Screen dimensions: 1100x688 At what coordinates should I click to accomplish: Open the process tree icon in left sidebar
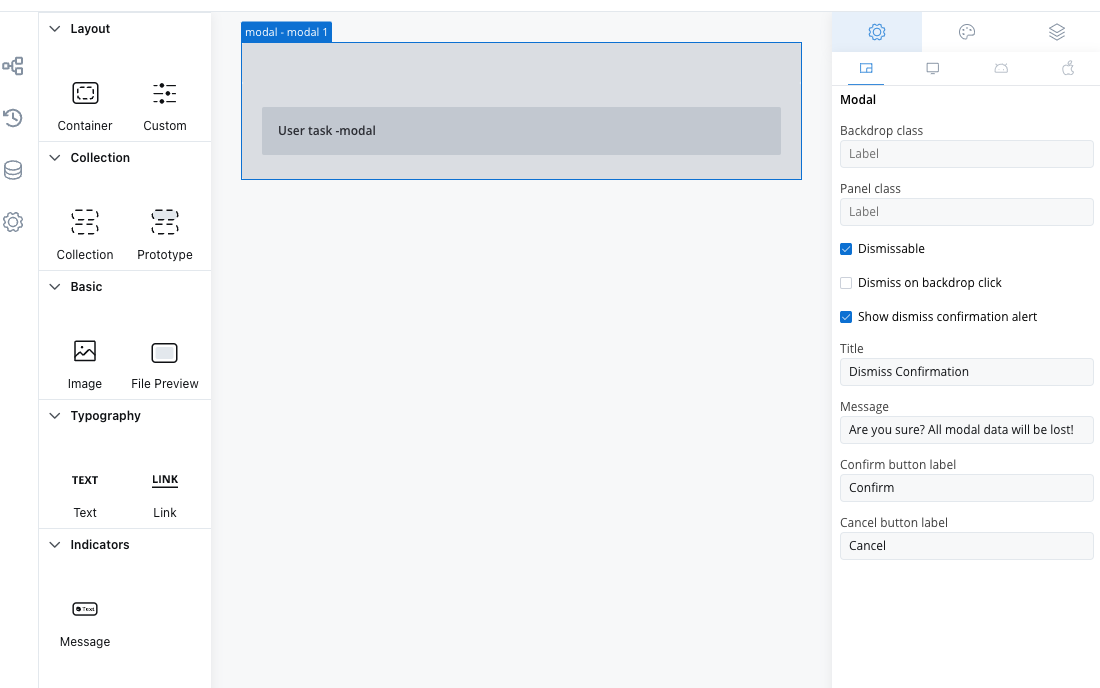coord(13,66)
